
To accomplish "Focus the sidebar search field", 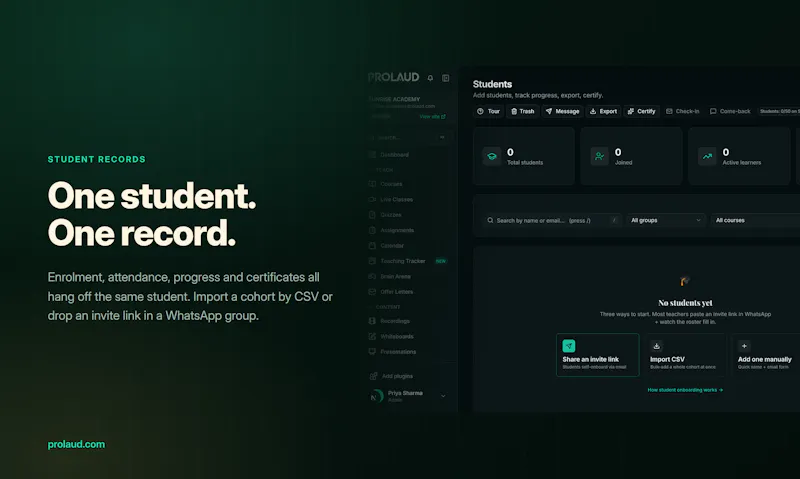I will [408, 137].
